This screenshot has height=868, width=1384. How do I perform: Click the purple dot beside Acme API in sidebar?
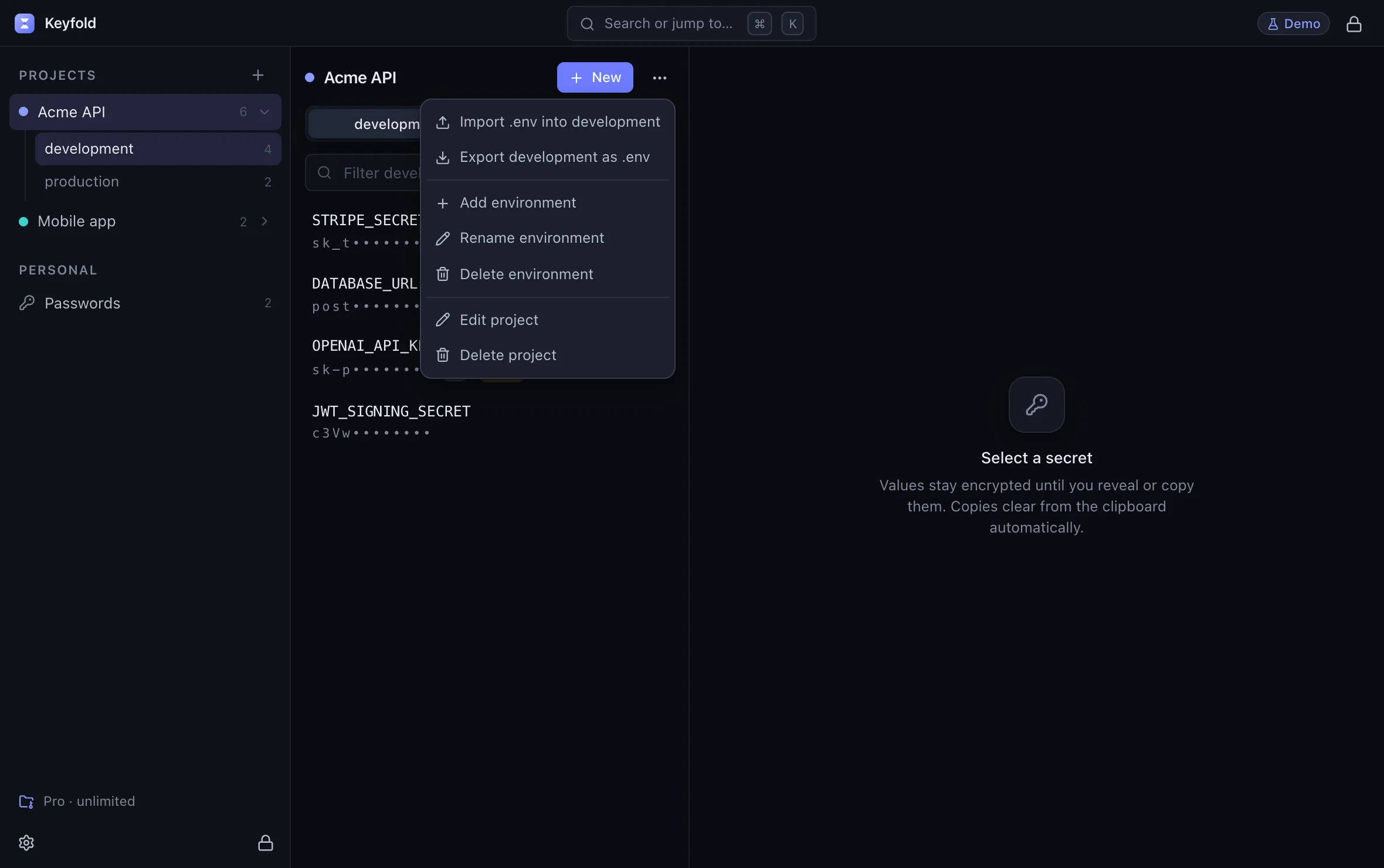tap(23, 111)
